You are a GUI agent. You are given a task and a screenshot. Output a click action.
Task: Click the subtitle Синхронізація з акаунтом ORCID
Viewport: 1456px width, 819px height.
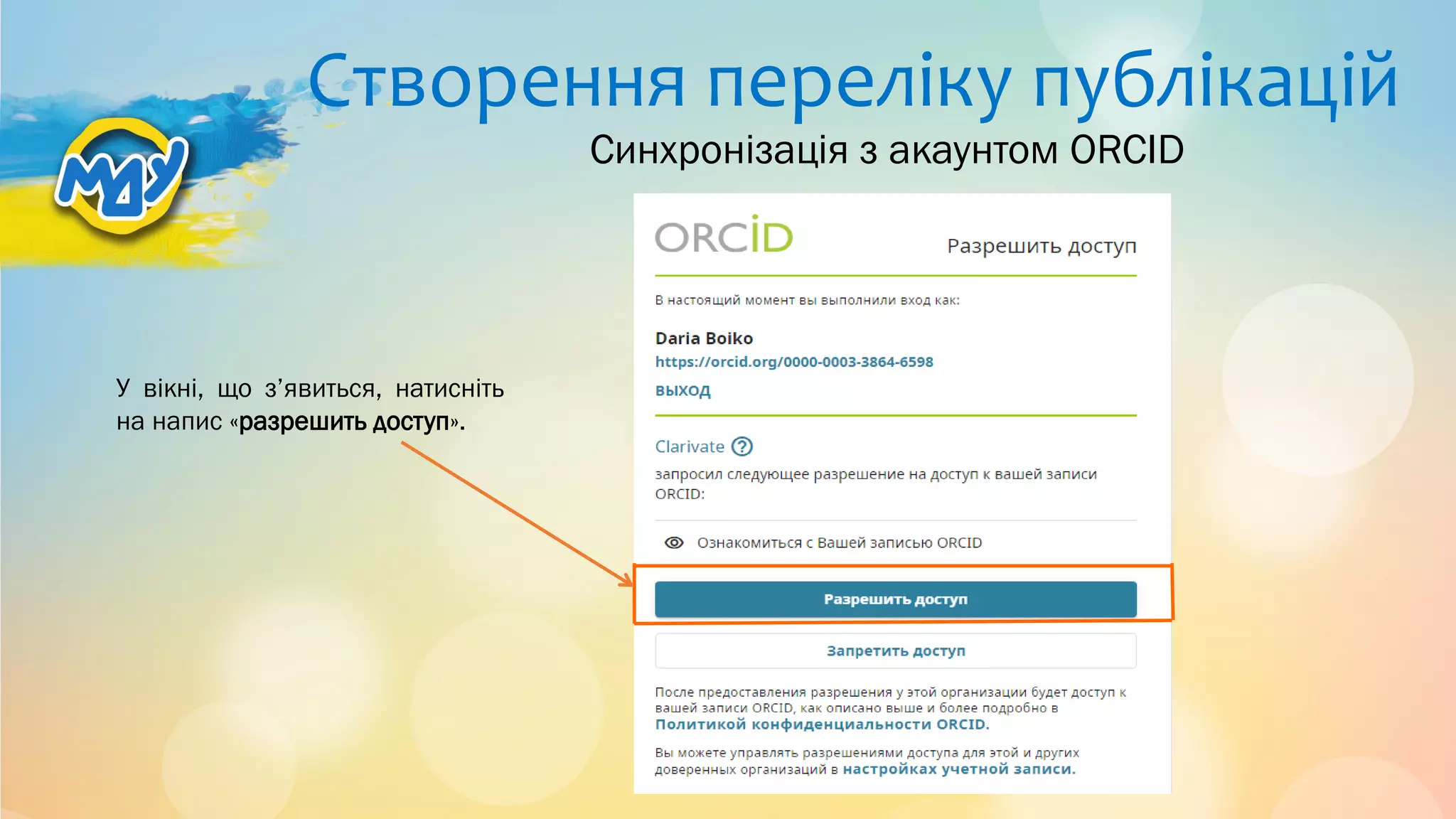click(x=887, y=150)
